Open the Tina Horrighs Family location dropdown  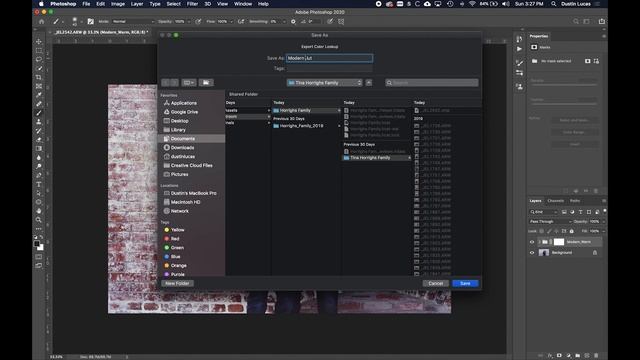pos(324,83)
